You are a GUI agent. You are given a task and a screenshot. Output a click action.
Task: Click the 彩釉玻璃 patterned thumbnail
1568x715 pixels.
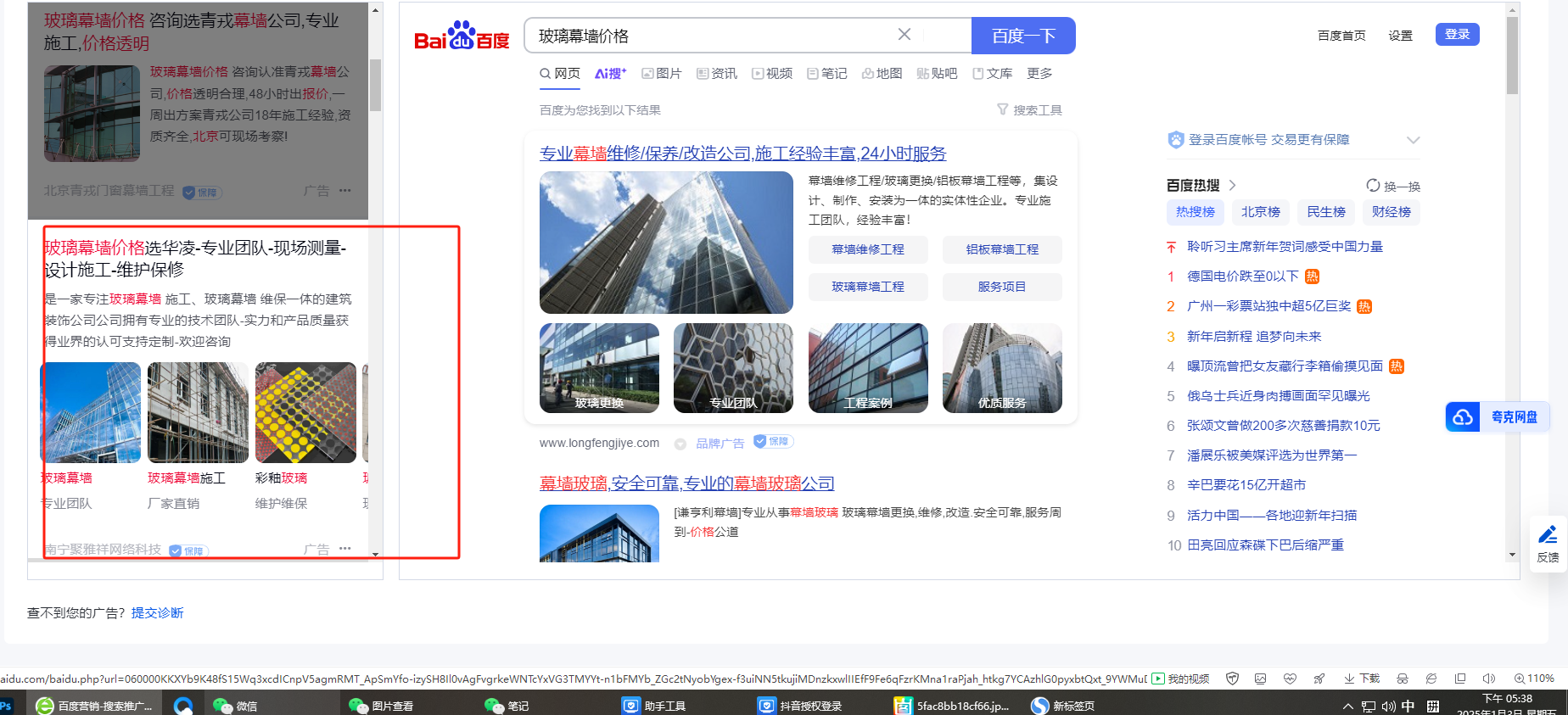pyautogui.click(x=305, y=412)
